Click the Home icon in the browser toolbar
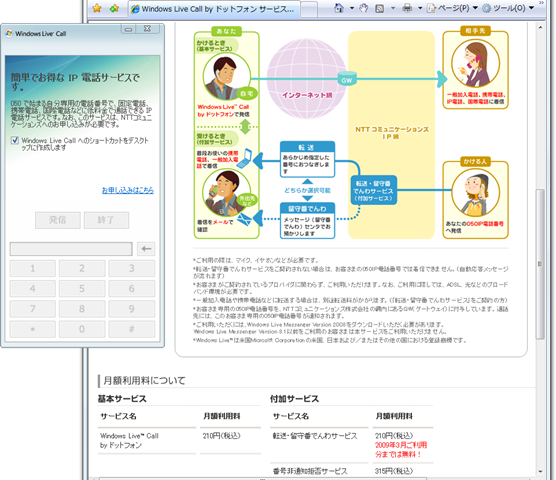 pos(339,8)
